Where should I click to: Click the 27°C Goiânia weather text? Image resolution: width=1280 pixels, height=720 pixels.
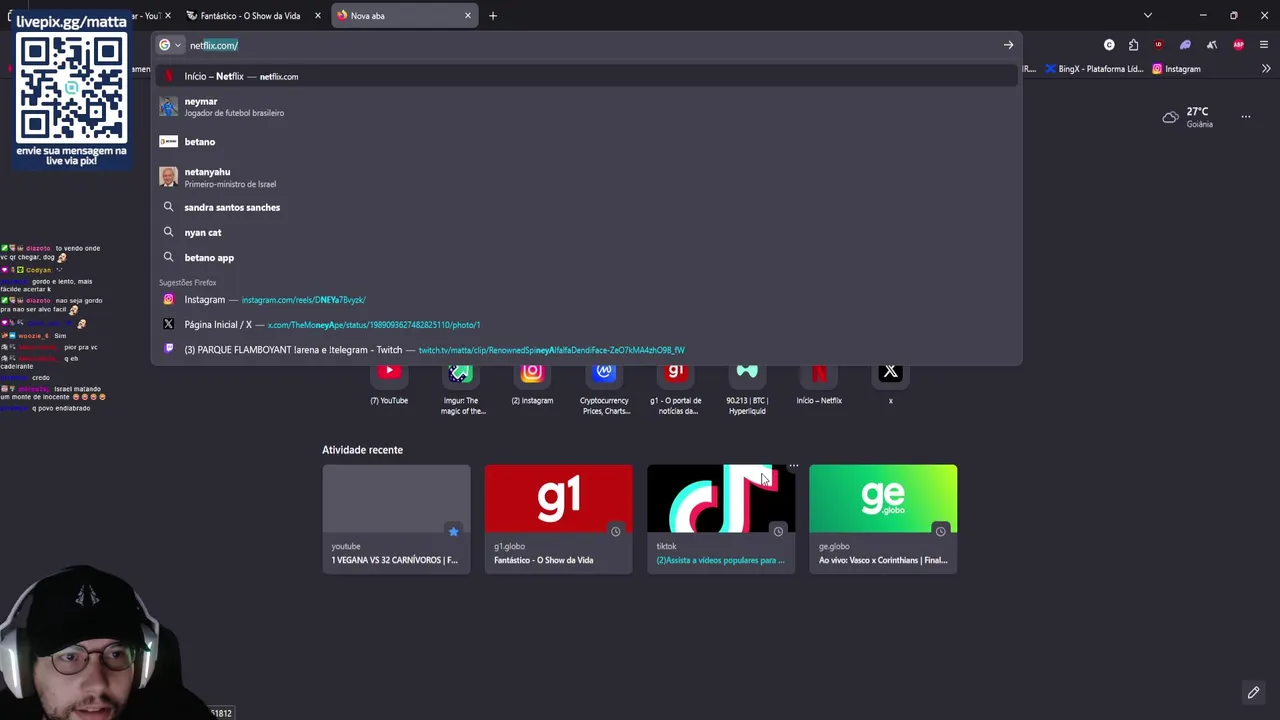(x=1199, y=117)
